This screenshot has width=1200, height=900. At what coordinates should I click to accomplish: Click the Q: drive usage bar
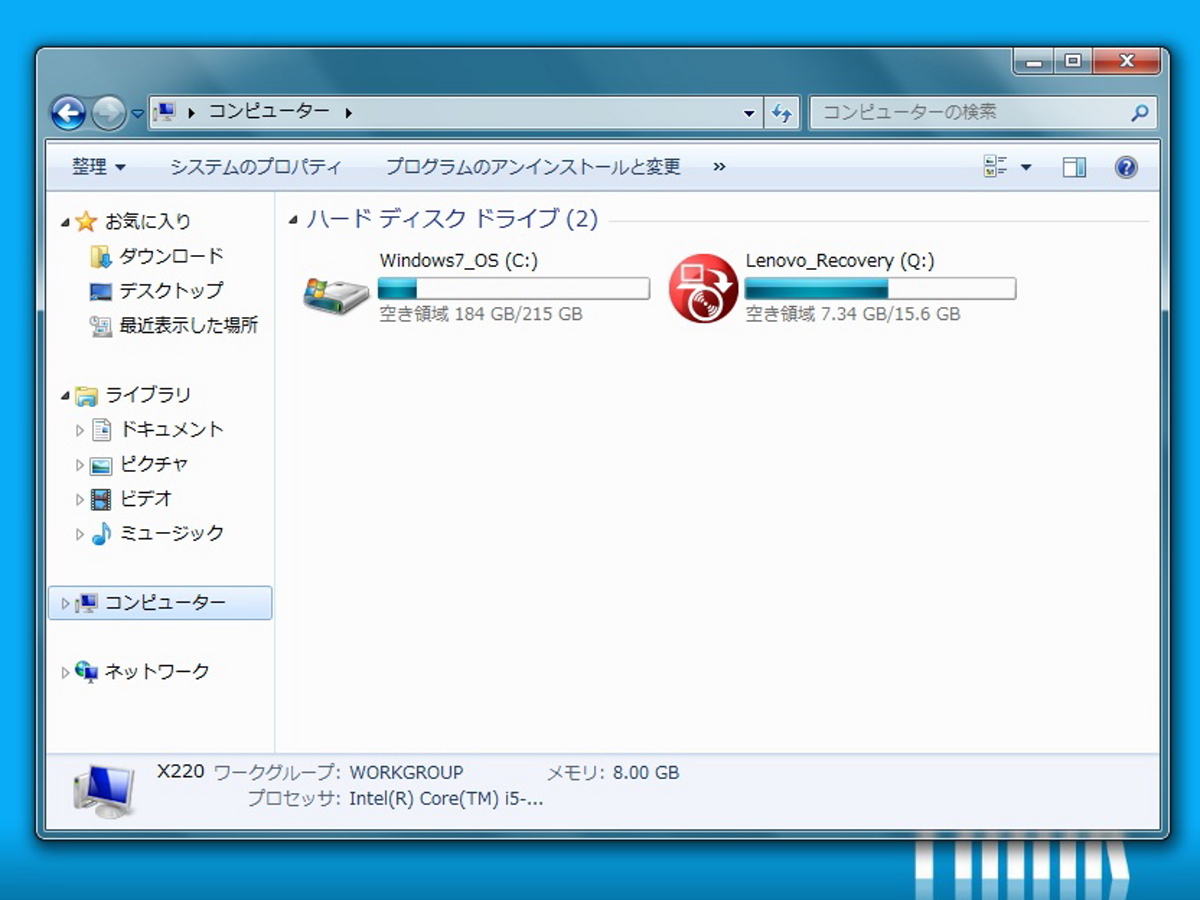click(880, 289)
